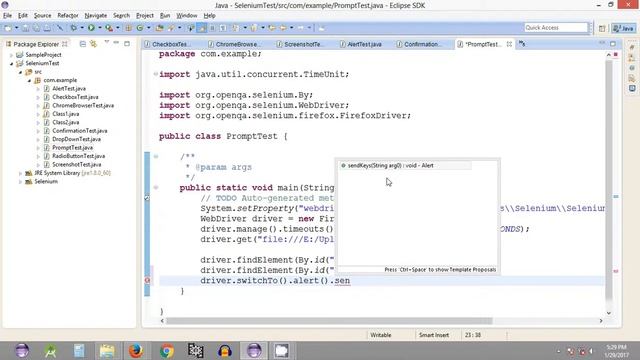Image resolution: width=640 pixels, height=360 pixels.
Task: Switch to the CheckboxTes… editor tab
Action: (169, 44)
